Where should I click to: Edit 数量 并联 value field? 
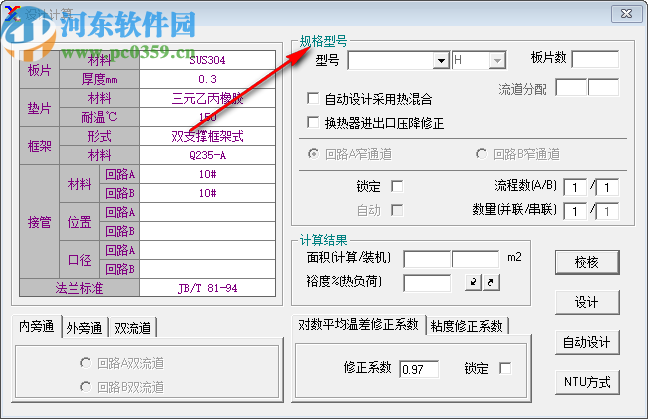click(x=575, y=212)
